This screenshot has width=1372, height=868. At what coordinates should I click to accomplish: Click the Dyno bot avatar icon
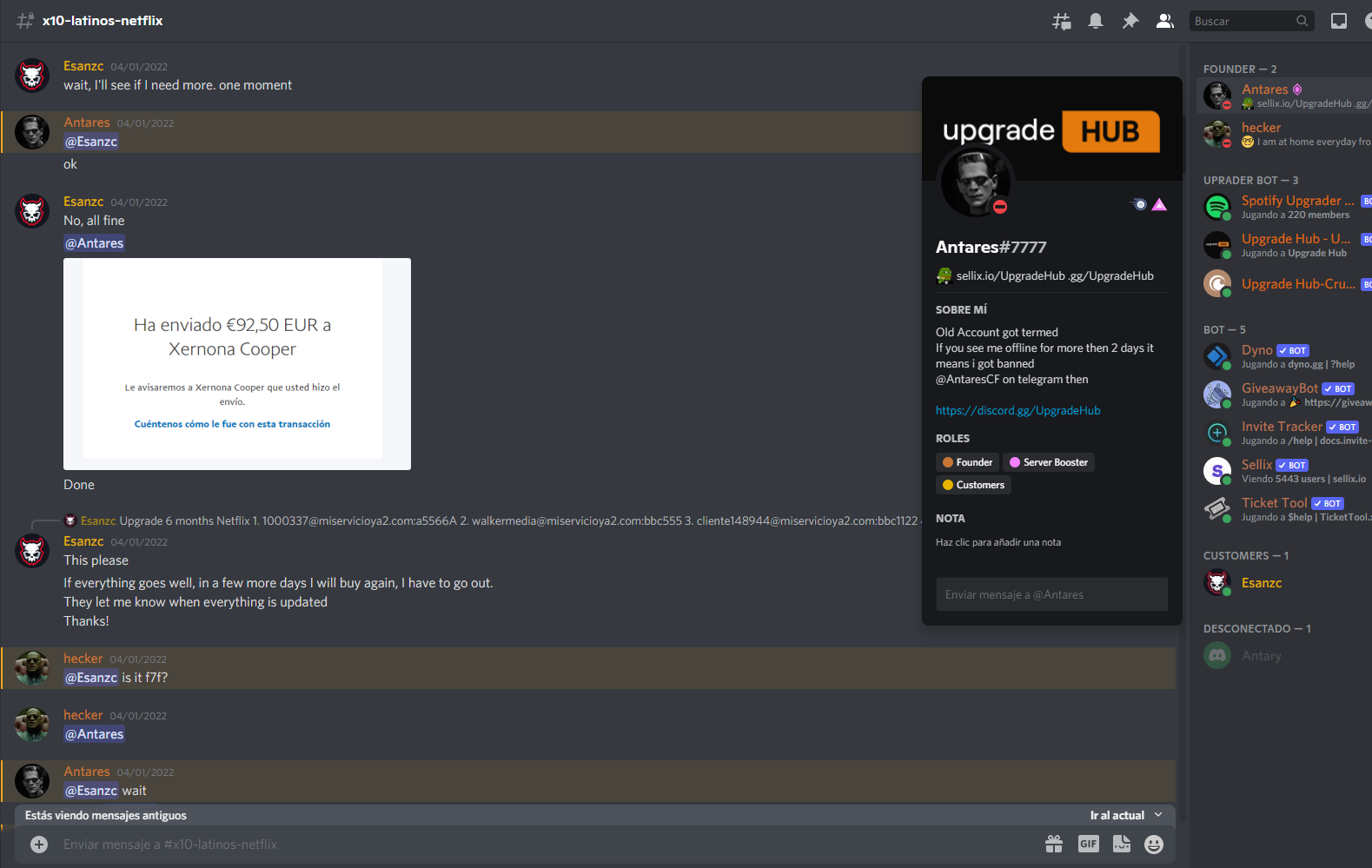tap(1217, 356)
